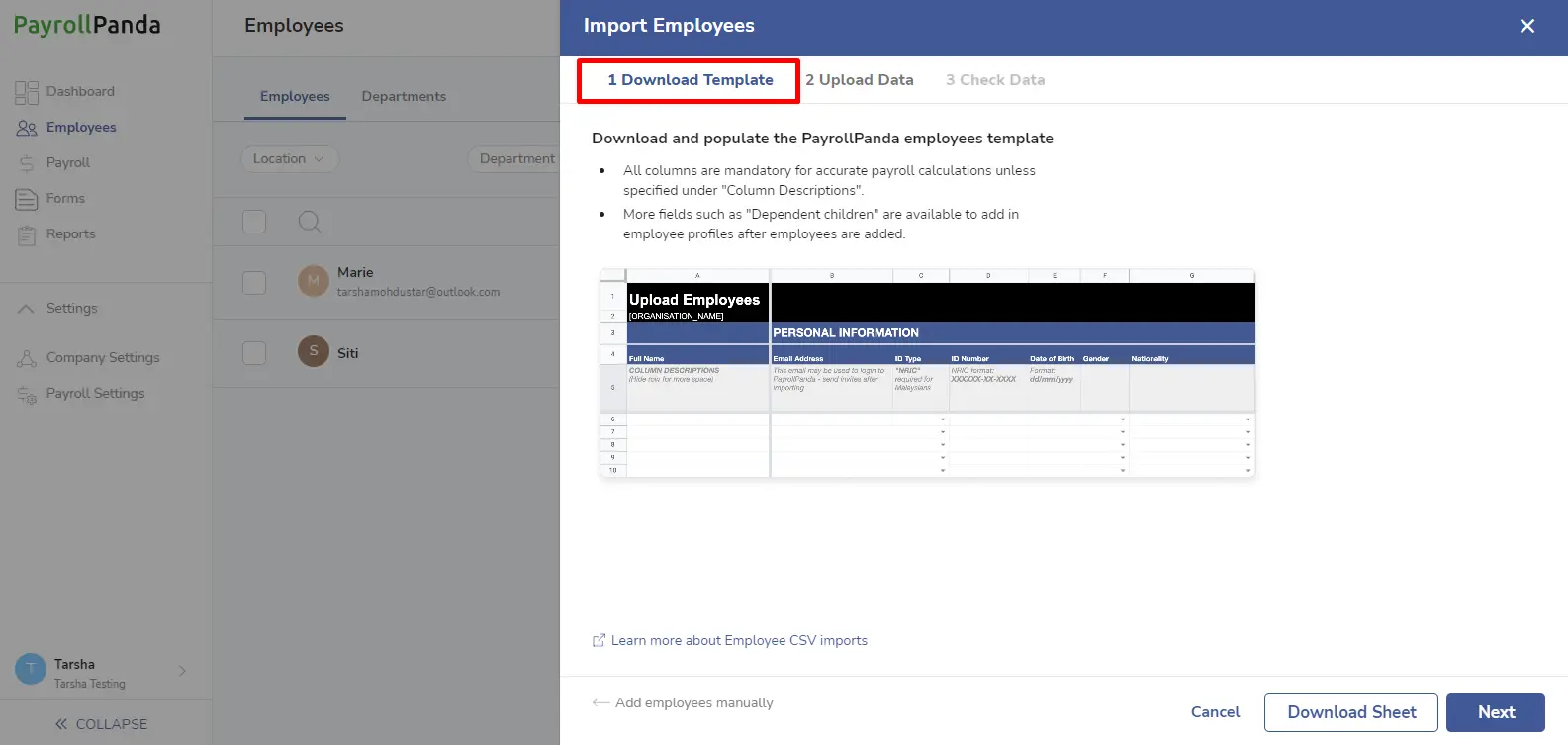Open the Departments tab
The height and width of the screenshot is (745, 1568).
pyautogui.click(x=404, y=96)
